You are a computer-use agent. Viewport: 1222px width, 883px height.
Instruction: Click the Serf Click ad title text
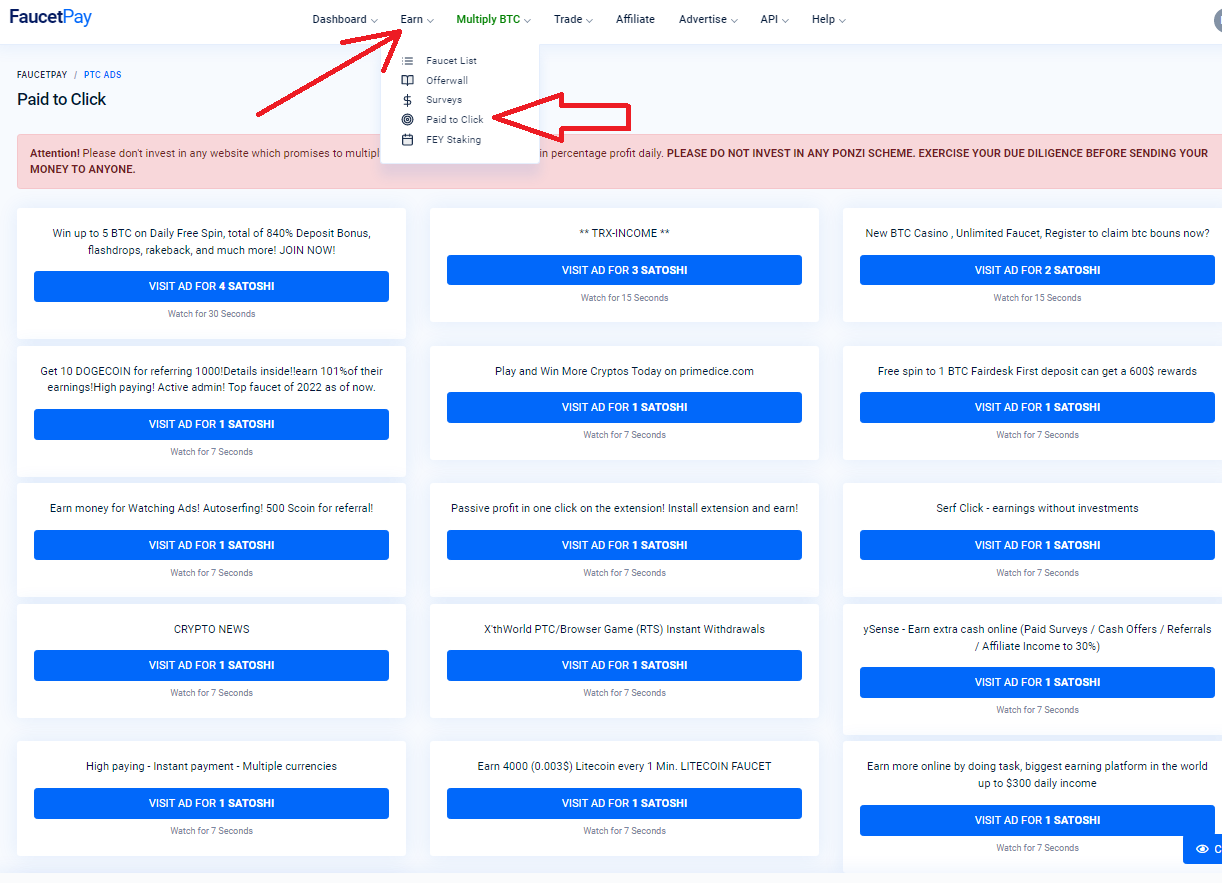point(1037,508)
